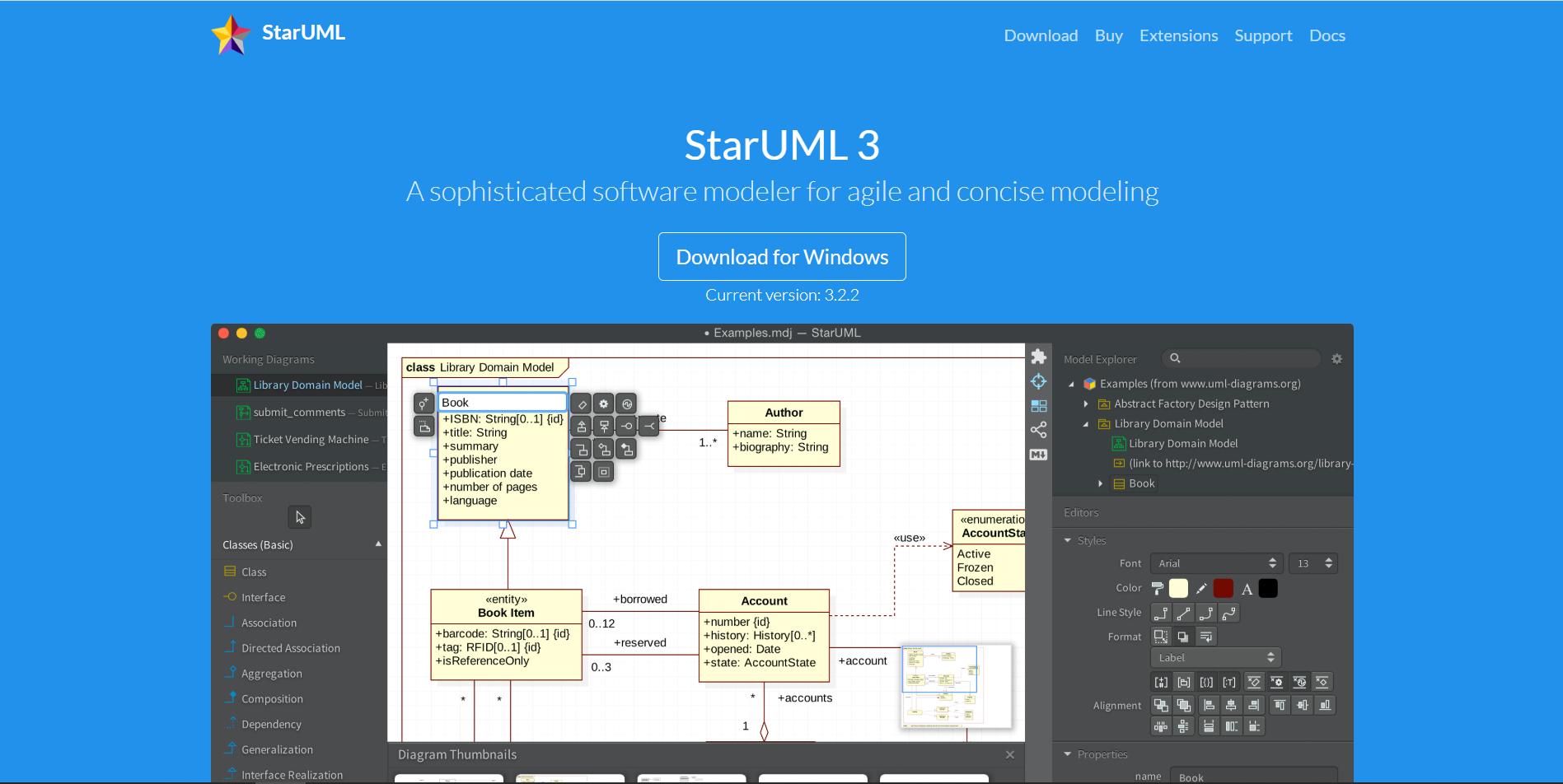Viewport: 1563px width, 784px height.
Task: Toggle the show type format button
Action: coord(1229,682)
